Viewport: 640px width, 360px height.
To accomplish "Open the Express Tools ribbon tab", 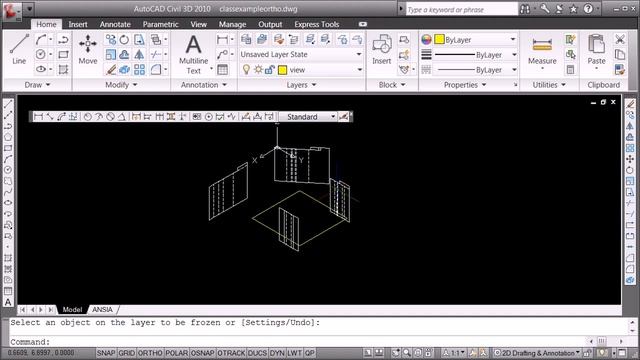I will 317,24.
